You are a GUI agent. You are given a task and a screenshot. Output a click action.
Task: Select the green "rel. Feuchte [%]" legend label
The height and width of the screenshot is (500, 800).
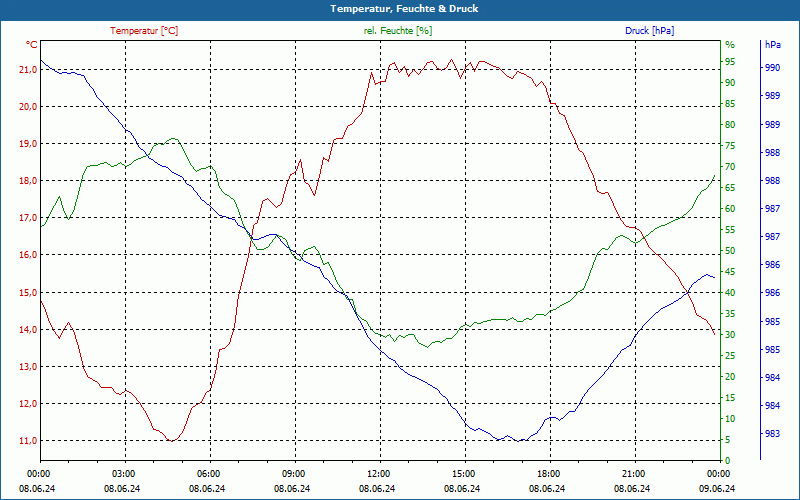[x=398, y=31]
